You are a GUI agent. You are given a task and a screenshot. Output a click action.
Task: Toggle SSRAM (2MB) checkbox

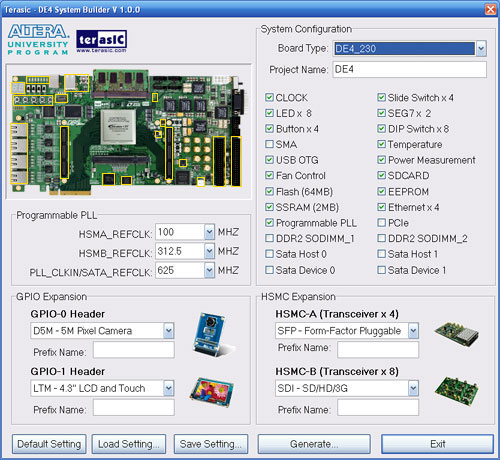pyautogui.click(x=269, y=207)
